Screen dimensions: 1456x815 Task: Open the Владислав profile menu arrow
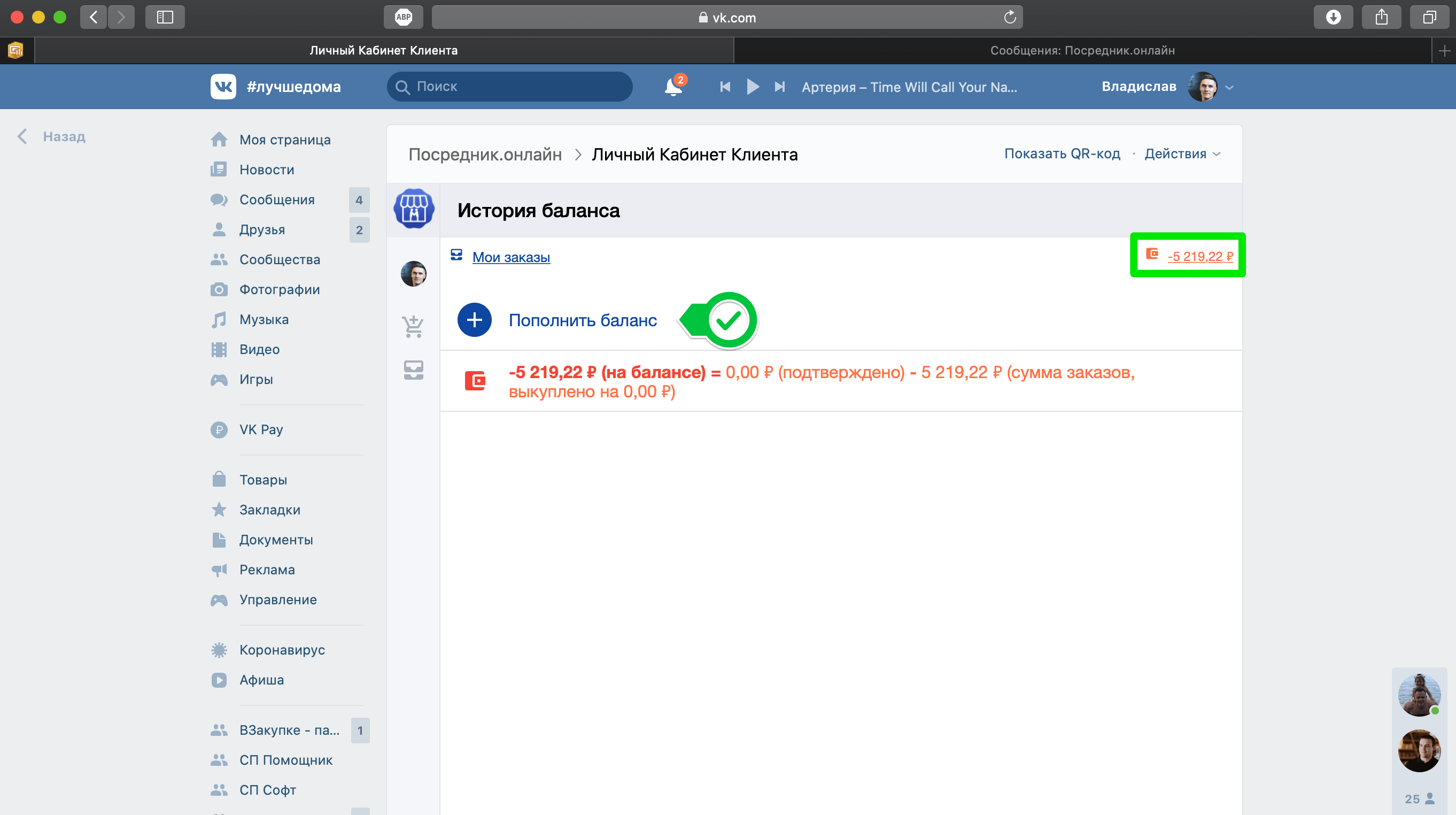(x=1229, y=87)
